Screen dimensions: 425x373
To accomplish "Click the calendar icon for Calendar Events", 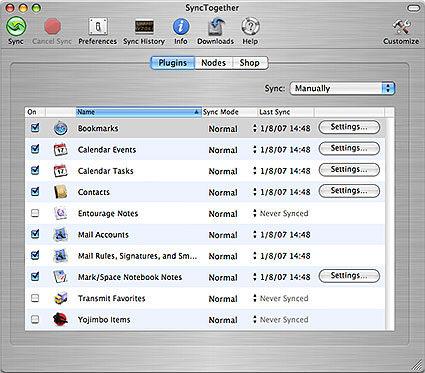I will pos(61,150).
